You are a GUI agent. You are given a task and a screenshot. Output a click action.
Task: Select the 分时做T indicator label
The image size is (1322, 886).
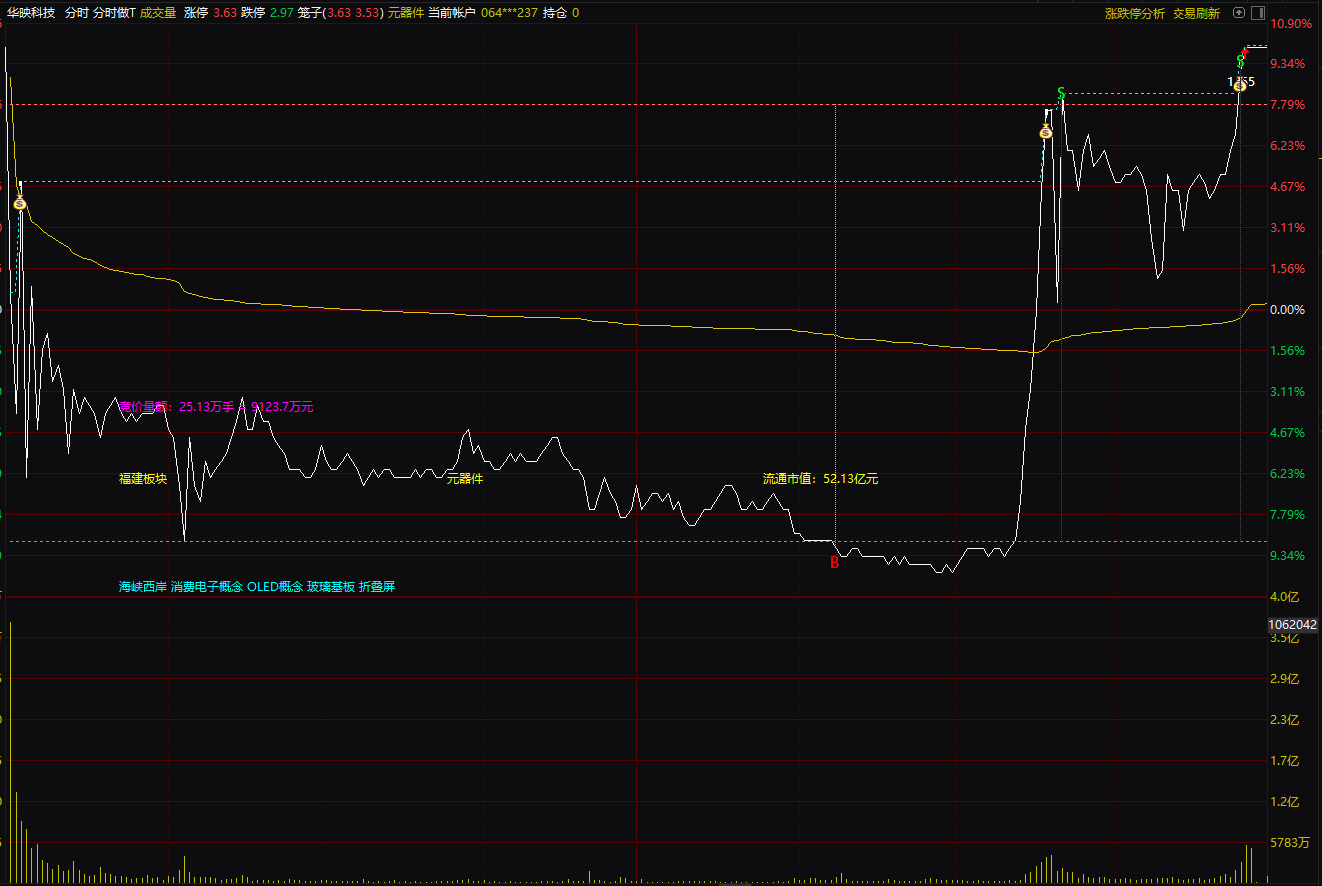coord(114,13)
